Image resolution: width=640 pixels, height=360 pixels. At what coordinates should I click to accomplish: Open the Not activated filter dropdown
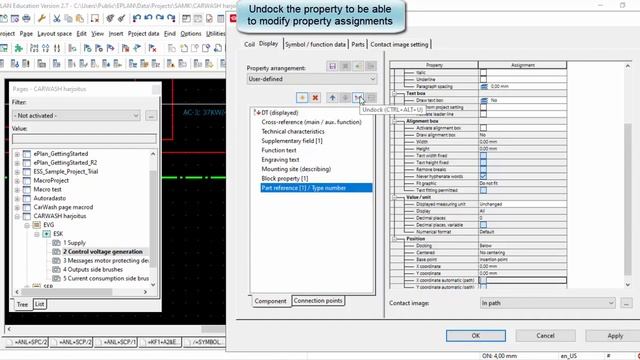(x=76, y=116)
